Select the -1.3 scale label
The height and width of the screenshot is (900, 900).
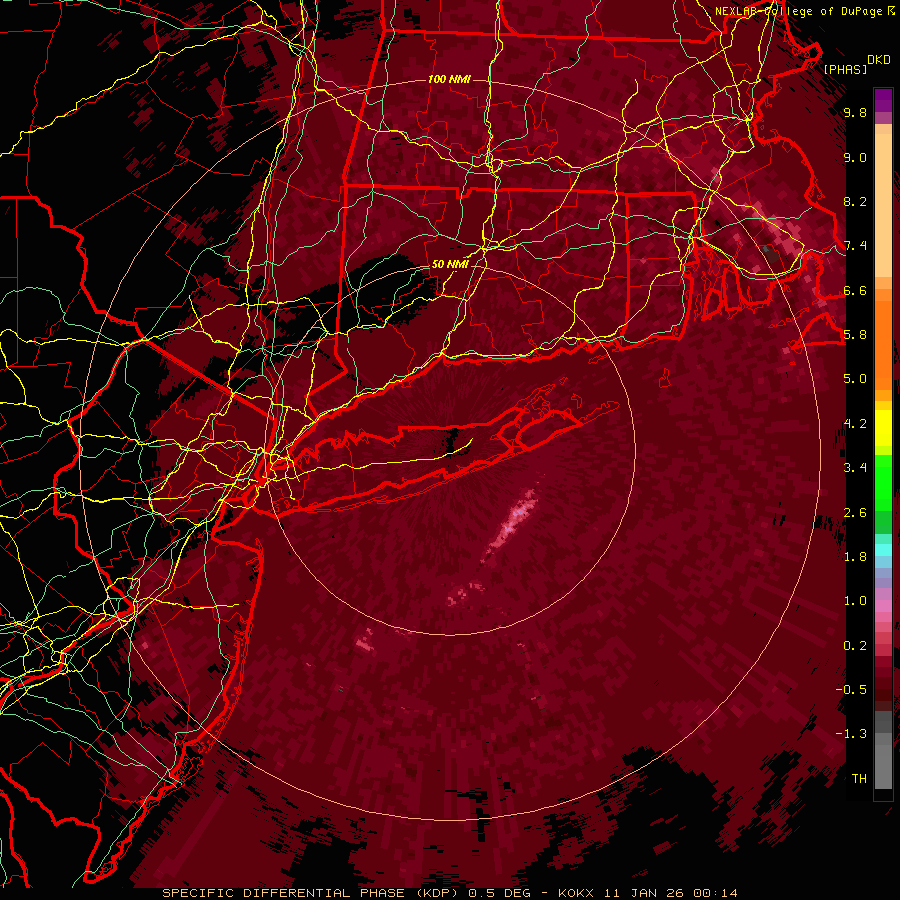pyautogui.click(x=851, y=734)
